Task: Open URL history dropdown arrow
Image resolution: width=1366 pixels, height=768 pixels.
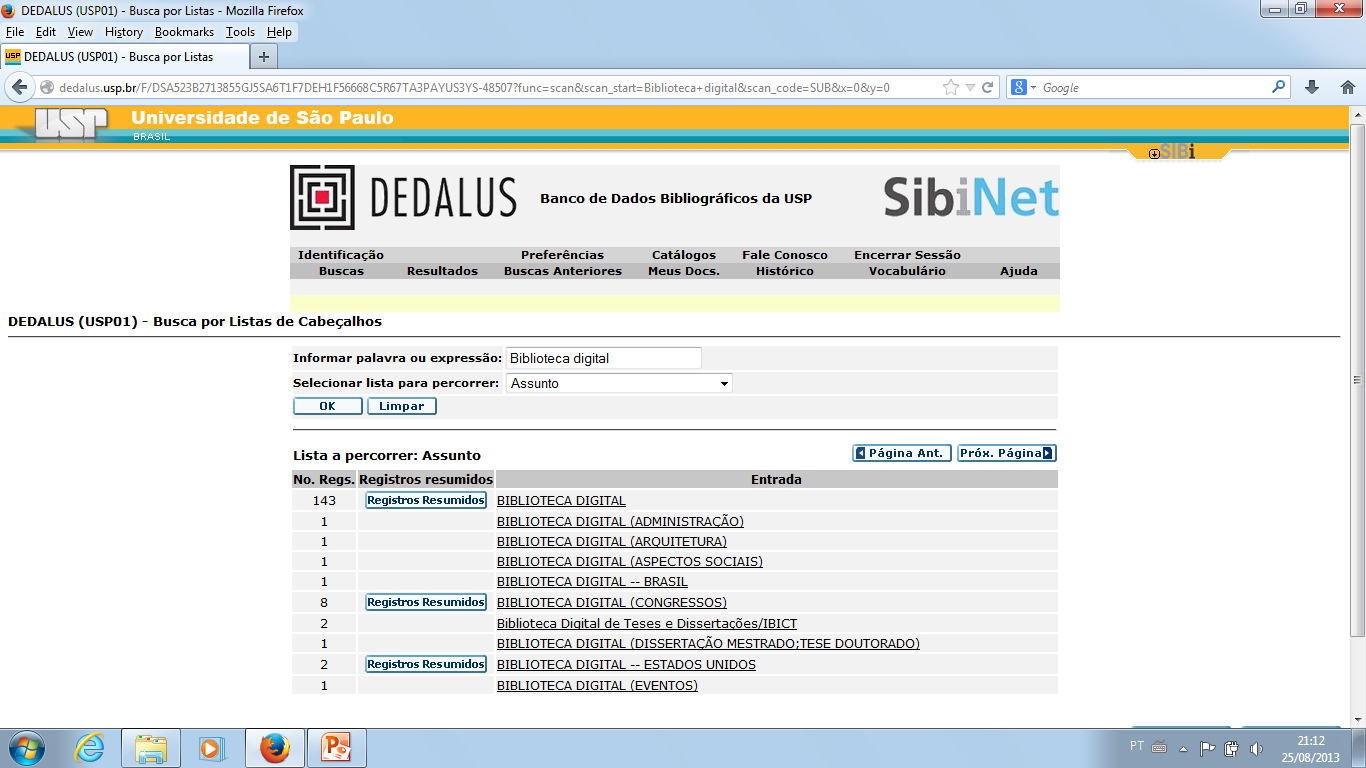Action: click(x=970, y=88)
